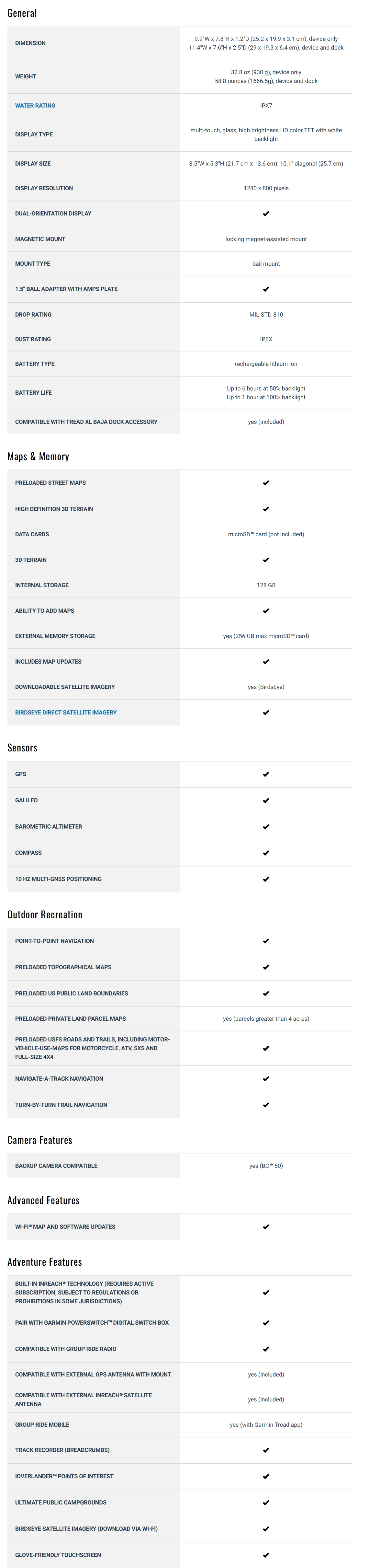This screenshot has width=369, height=1568.
Task: Click the Navigate-A-Track Navigation checkmark
Action: (266, 1079)
